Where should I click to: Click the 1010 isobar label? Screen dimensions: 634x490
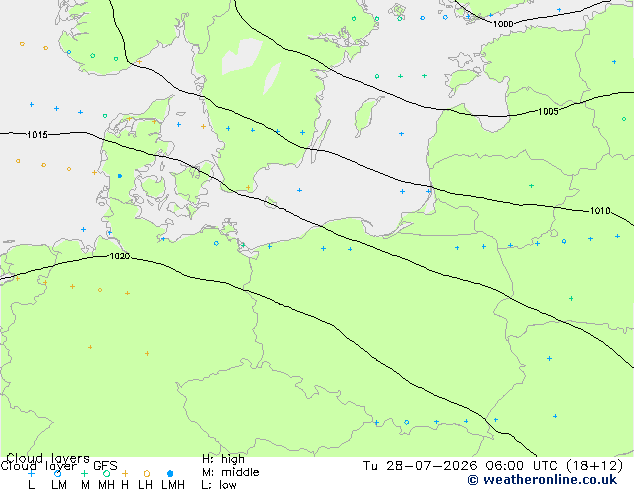click(x=600, y=211)
